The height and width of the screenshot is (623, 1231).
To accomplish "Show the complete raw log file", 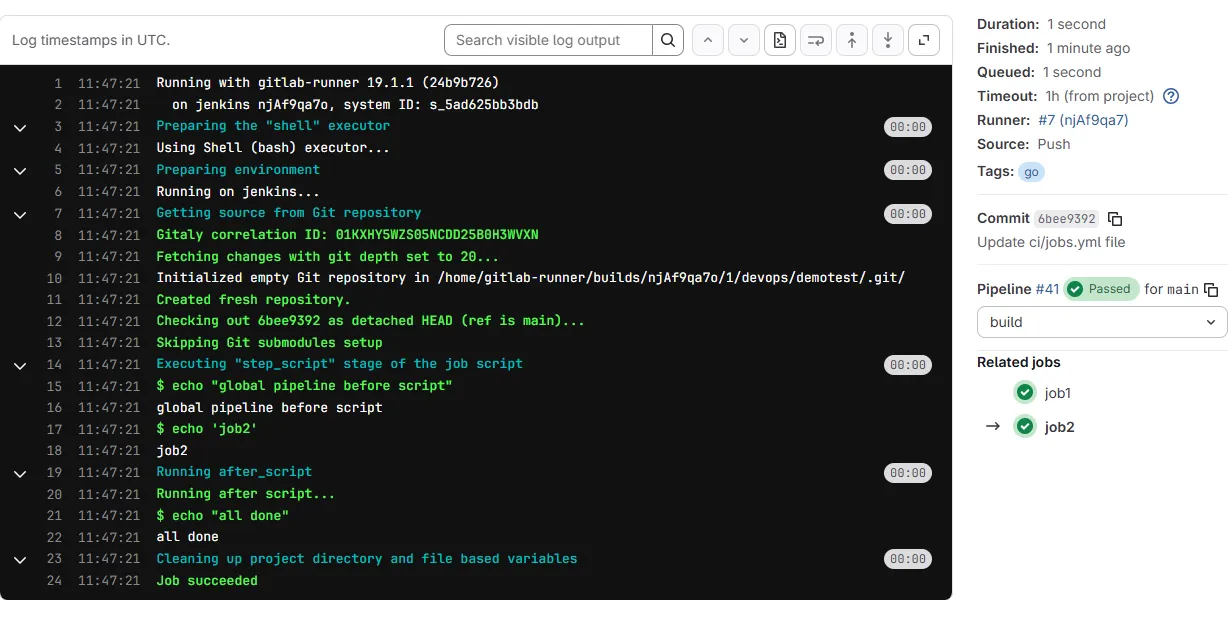I will [780, 40].
